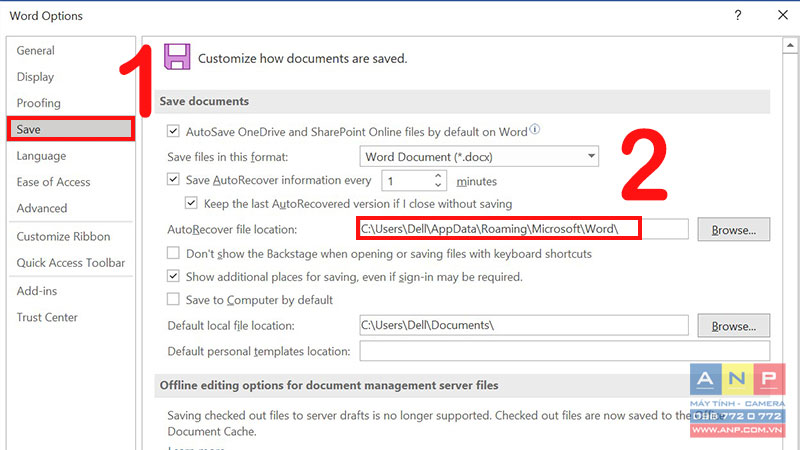Open the Save files in this format dropdown
Viewport: 800px width, 450px height.
[x=479, y=157]
